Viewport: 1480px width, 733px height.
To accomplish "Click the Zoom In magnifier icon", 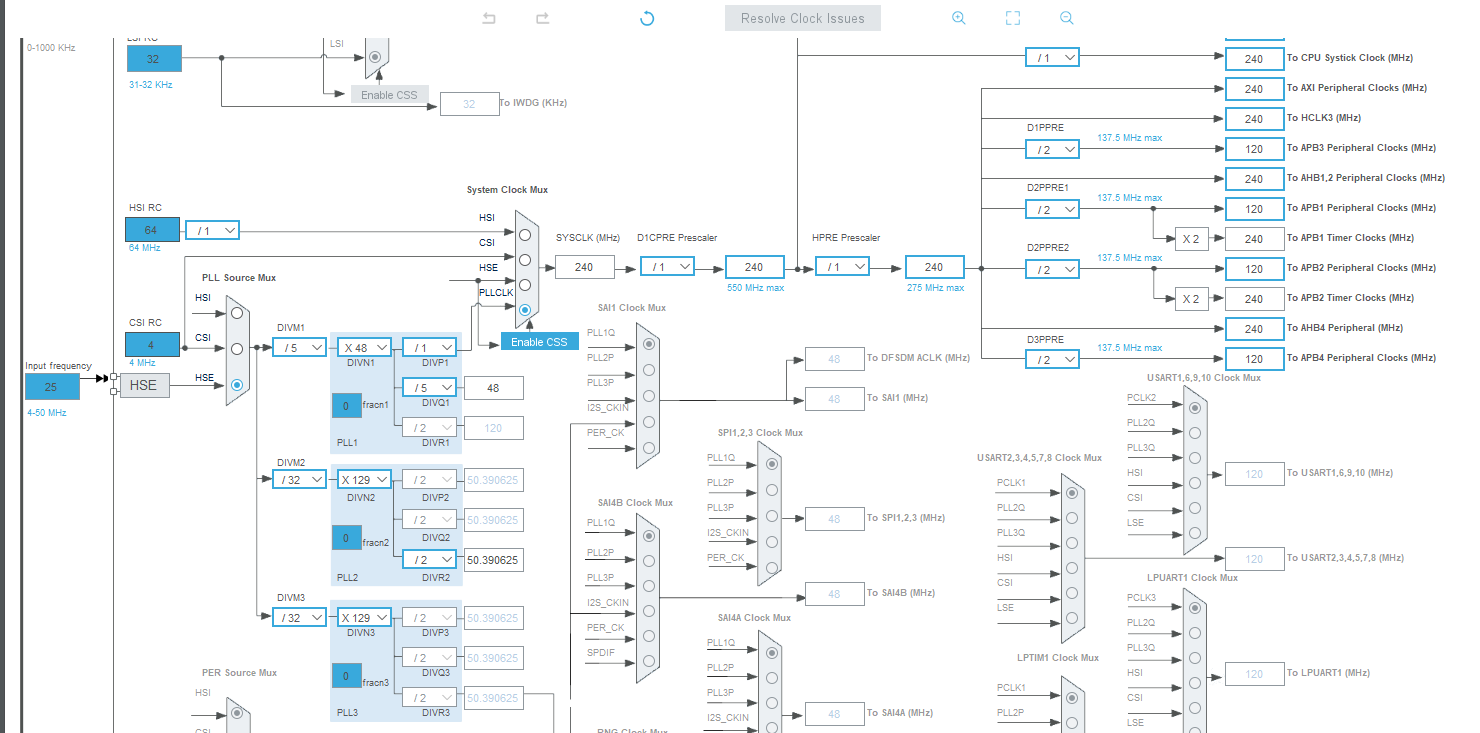I will (x=958, y=17).
